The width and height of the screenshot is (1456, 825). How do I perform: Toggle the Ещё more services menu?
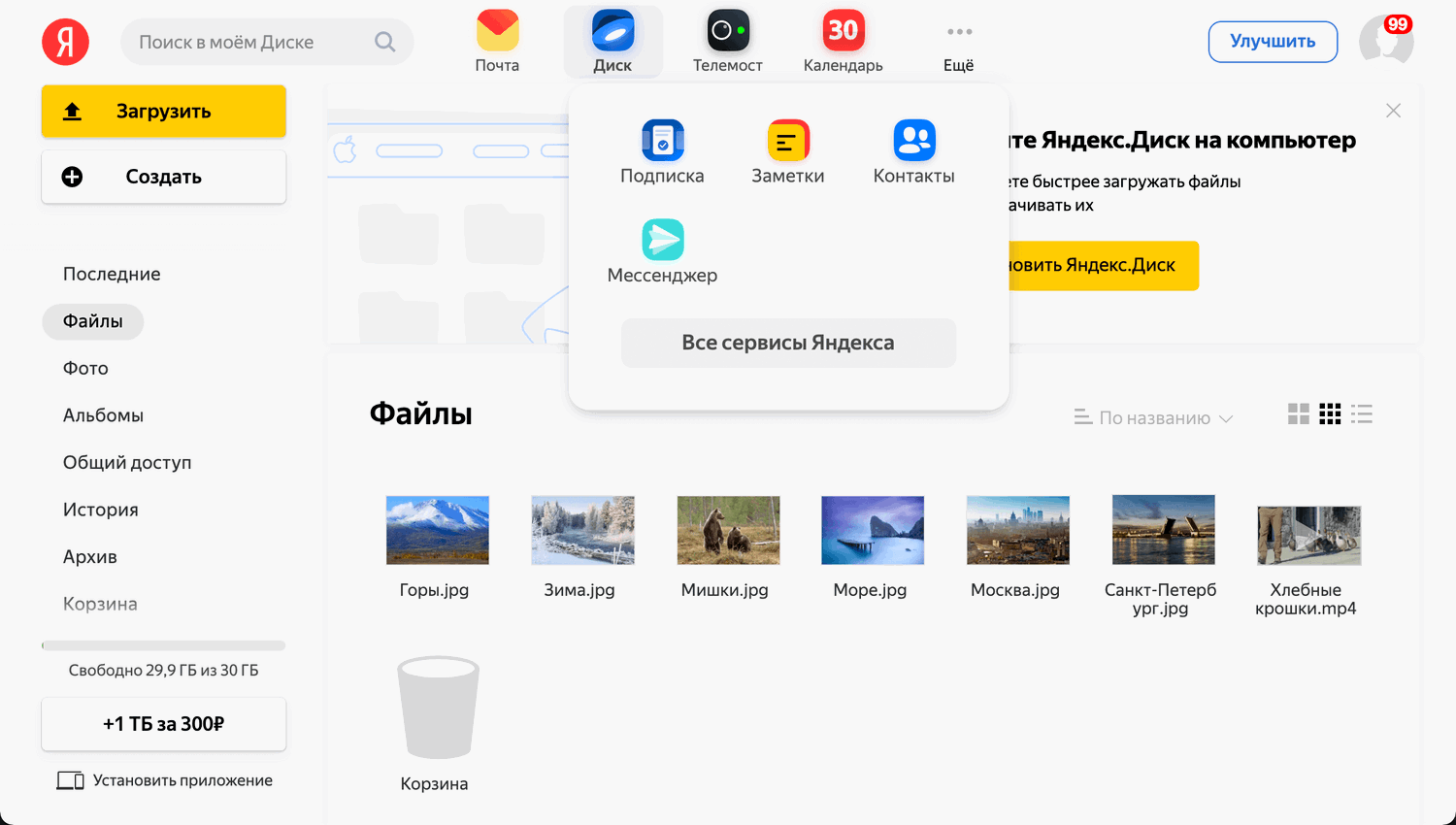959,47
